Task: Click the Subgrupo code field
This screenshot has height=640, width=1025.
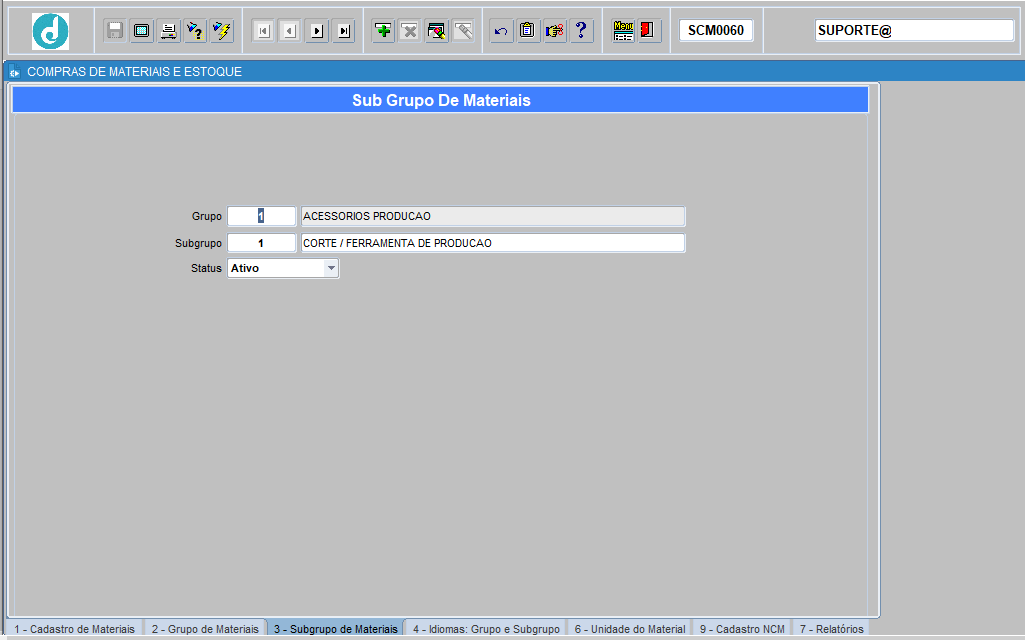Action: pyautogui.click(x=261, y=243)
